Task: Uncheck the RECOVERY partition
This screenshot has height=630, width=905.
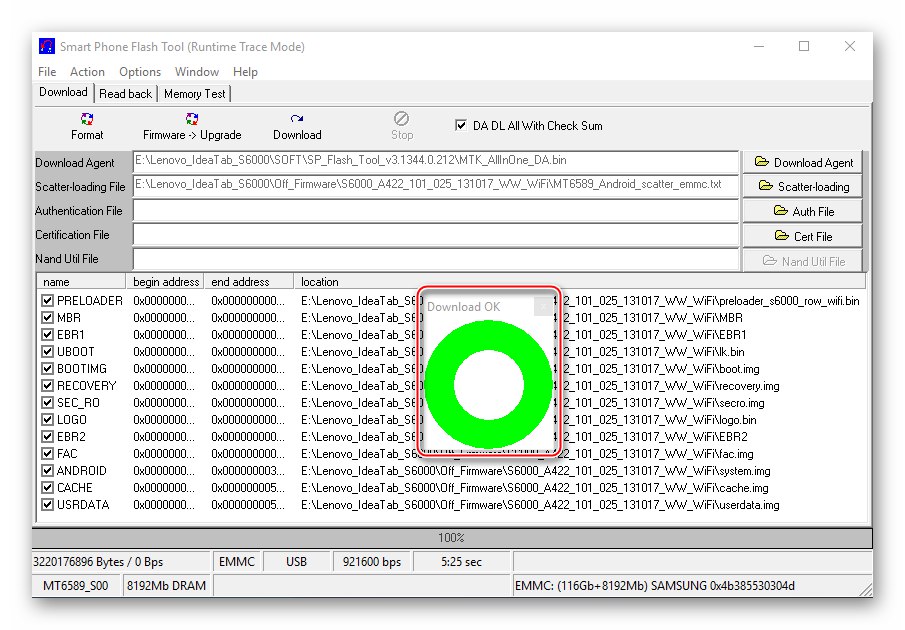Action: click(48, 385)
